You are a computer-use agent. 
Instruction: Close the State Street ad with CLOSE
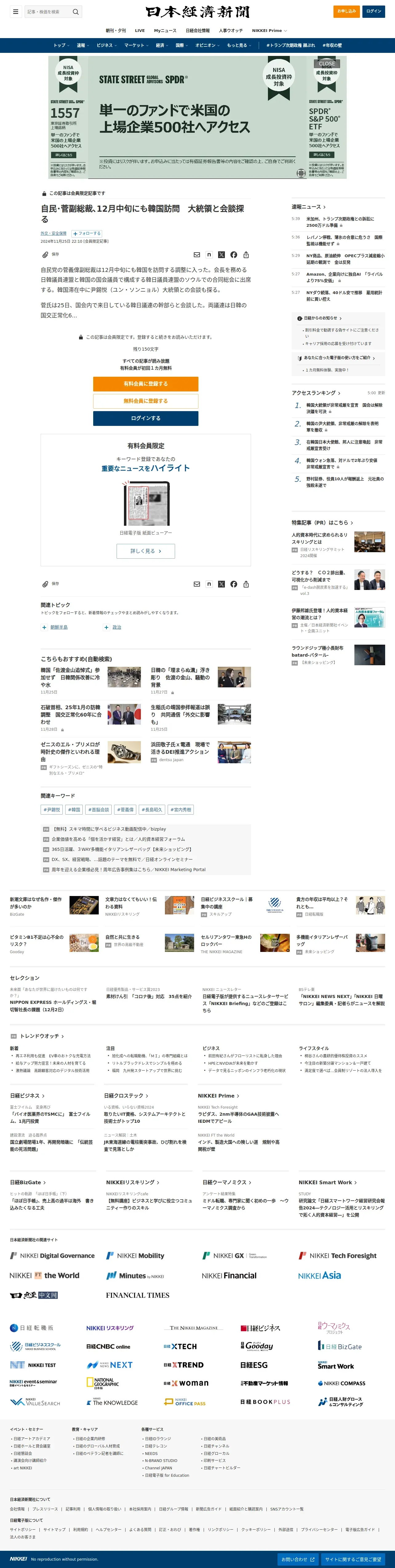click(327, 63)
